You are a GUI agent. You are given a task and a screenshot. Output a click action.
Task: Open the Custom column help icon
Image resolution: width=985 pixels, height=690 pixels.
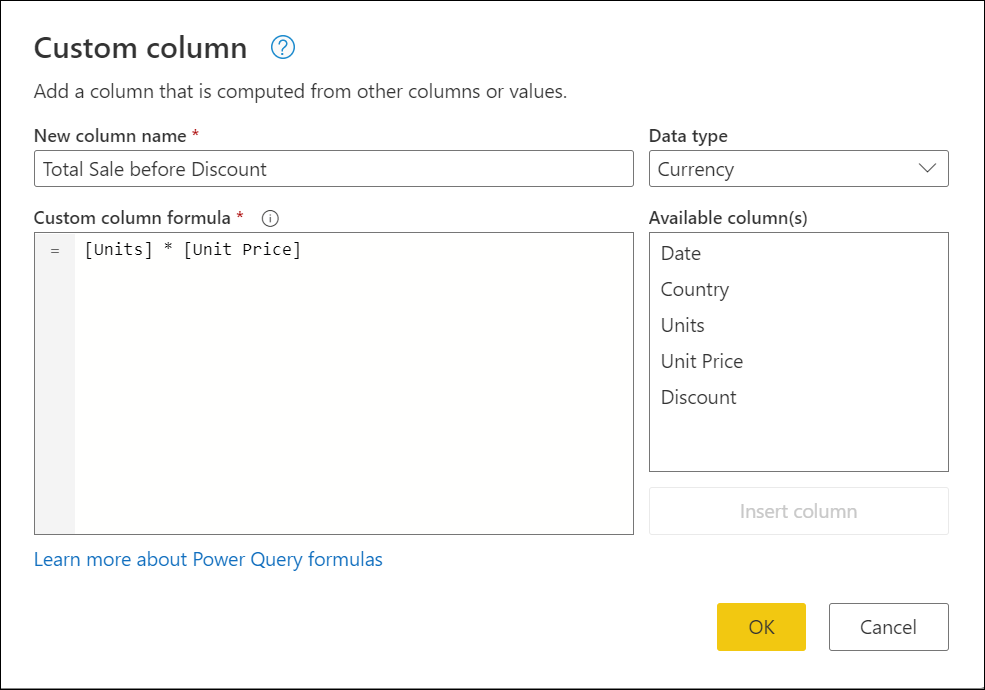tap(283, 47)
